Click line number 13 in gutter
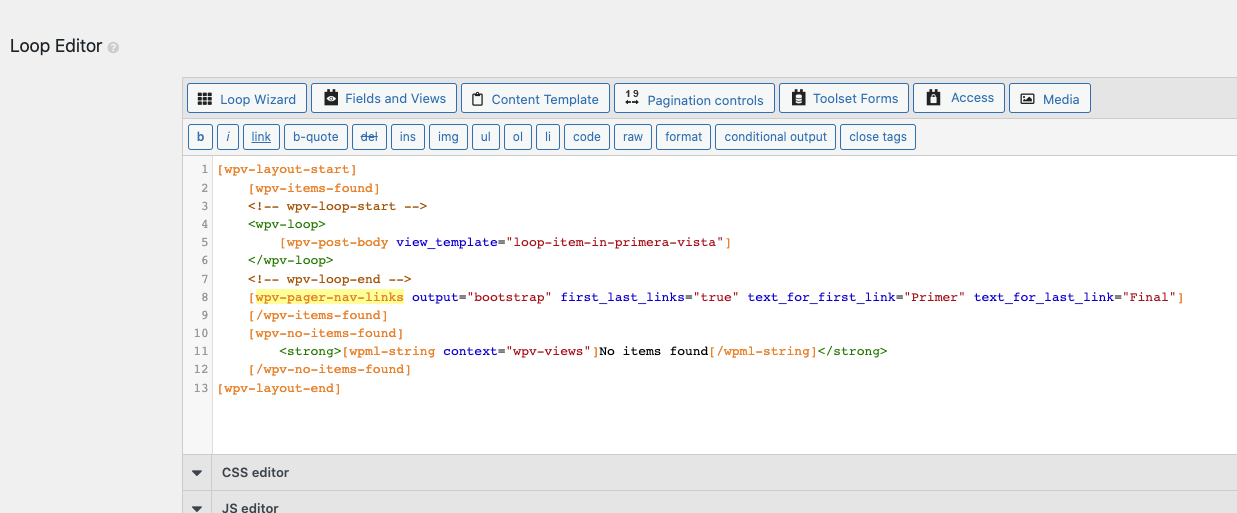This screenshot has width=1237, height=513. pos(201,387)
